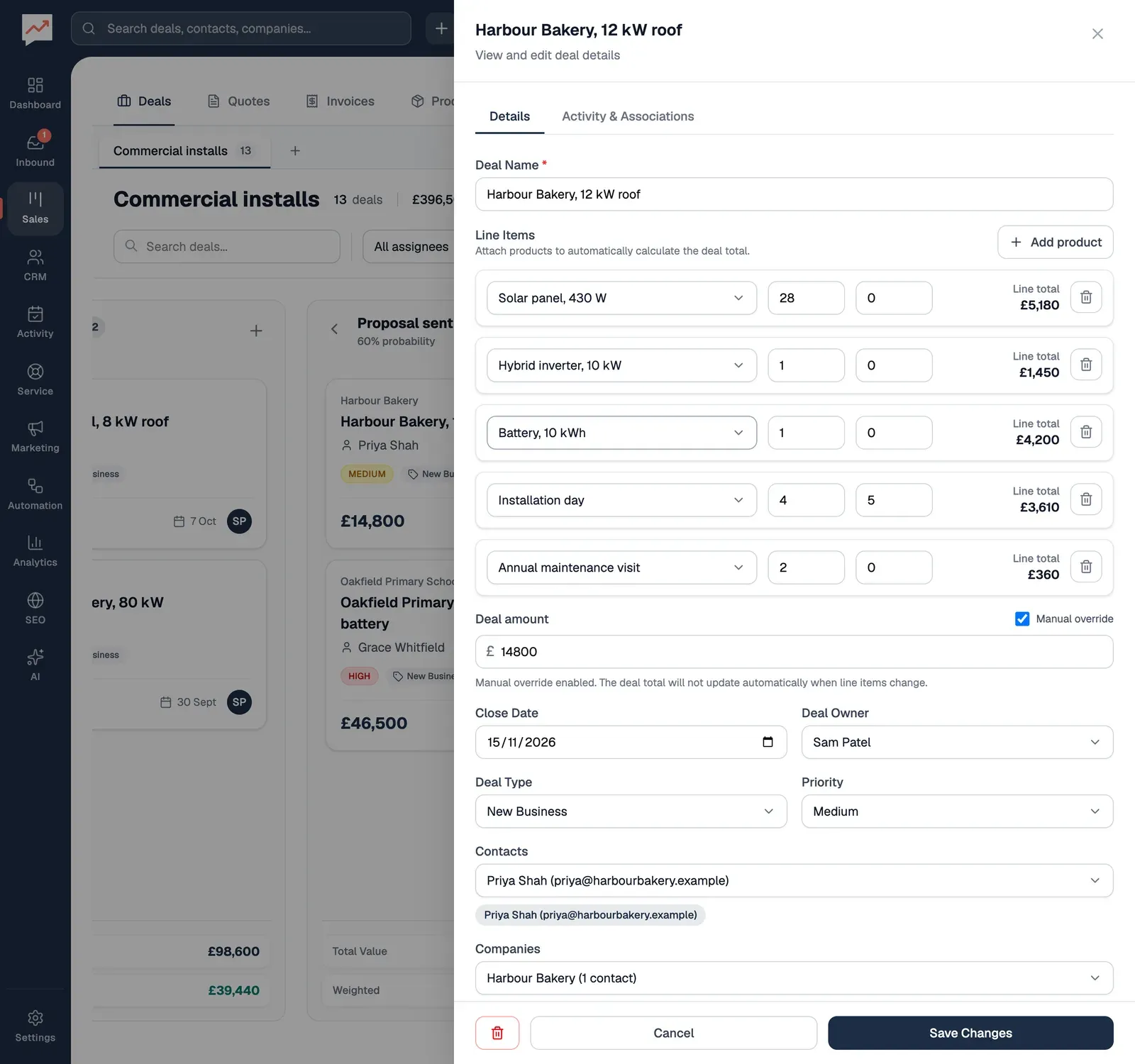1135x1064 pixels.
Task: Click the Add product button
Action: tap(1055, 243)
